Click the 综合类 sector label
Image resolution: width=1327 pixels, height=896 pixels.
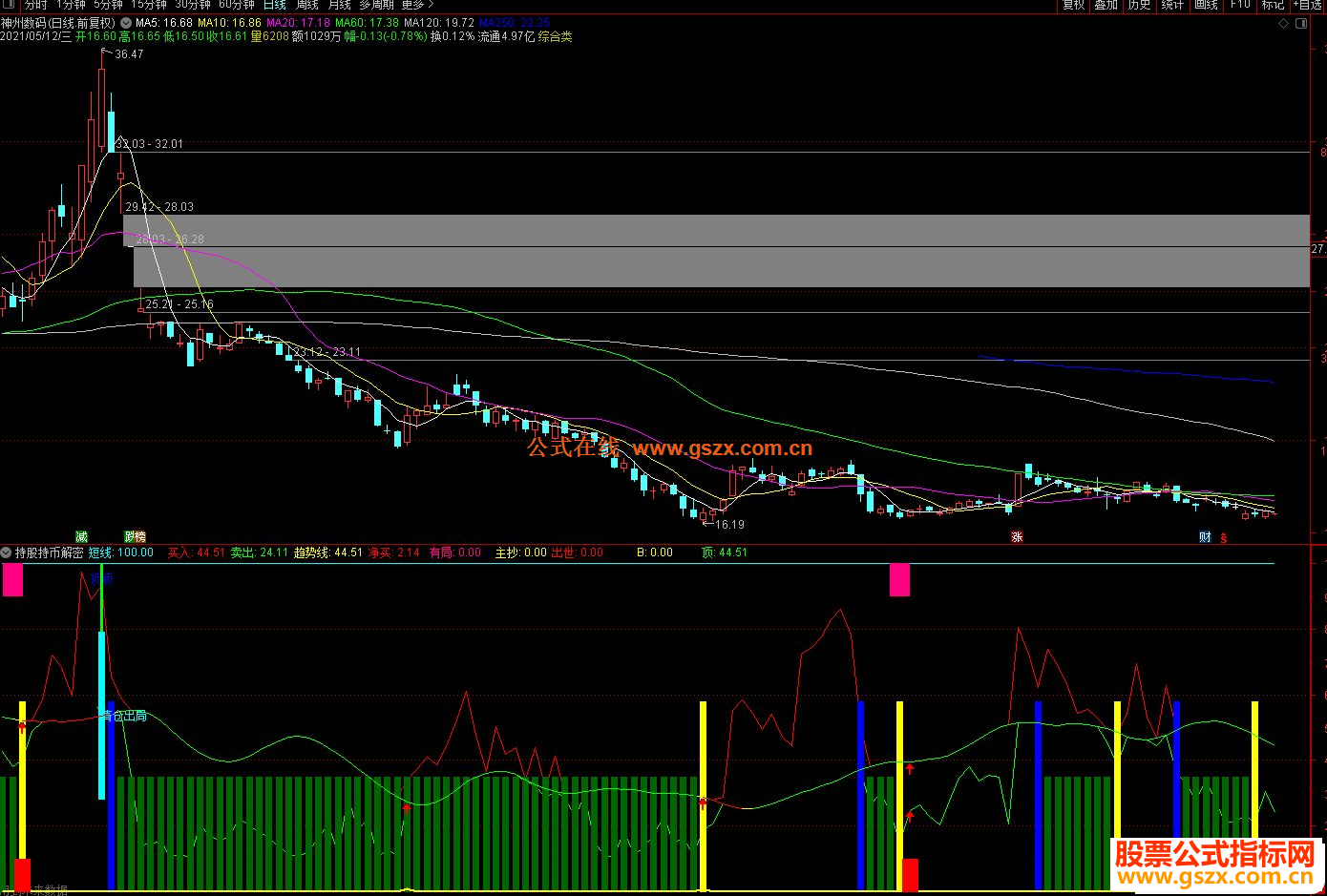tap(555, 36)
